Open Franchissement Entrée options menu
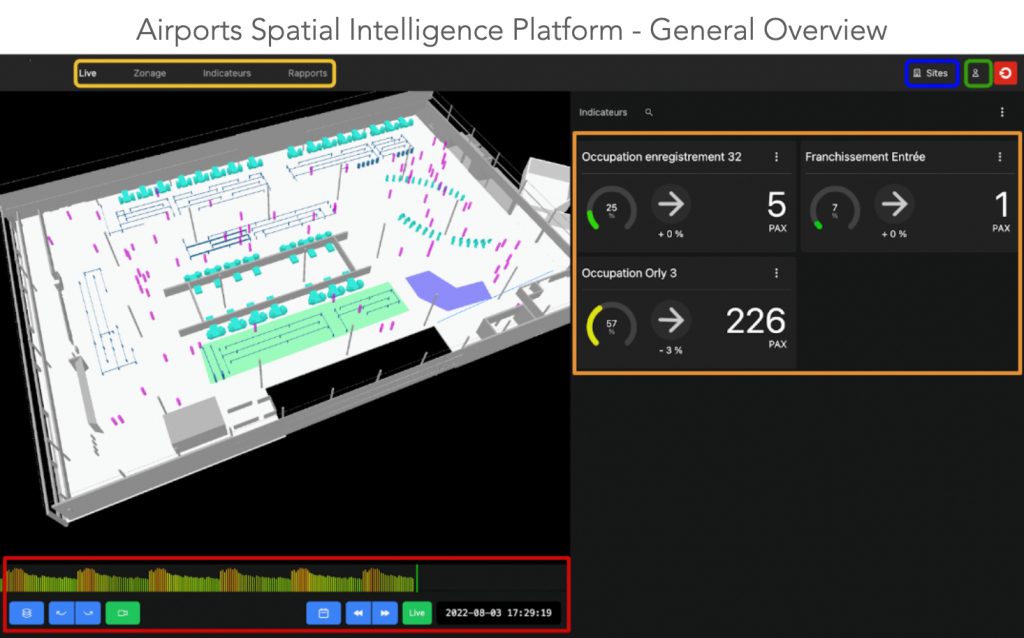 click(x=999, y=157)
